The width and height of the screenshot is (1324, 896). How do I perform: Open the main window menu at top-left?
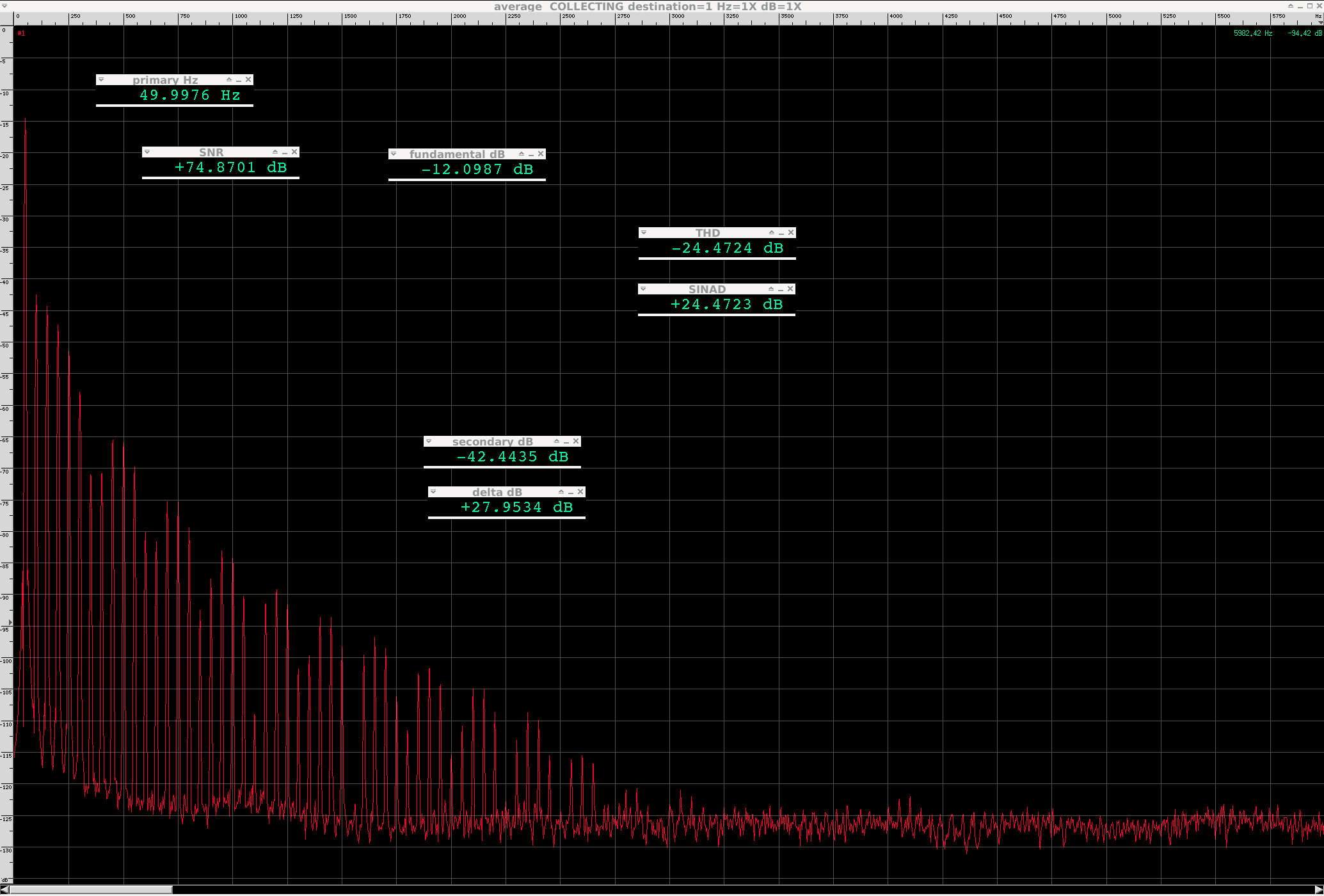tap(4, 6)
